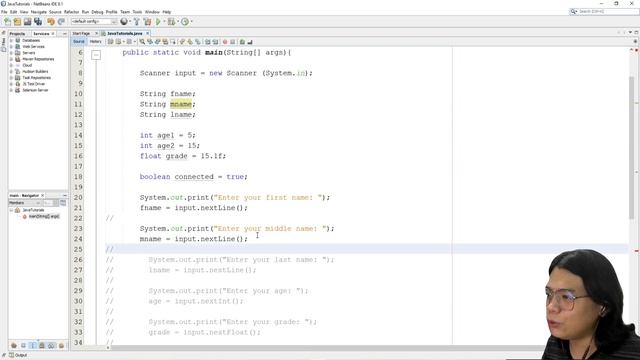Image resolution: width=640 pixels, height=360 pixels.
Task: Select the Hudson Builders tree item
Action: coord(35,71)
